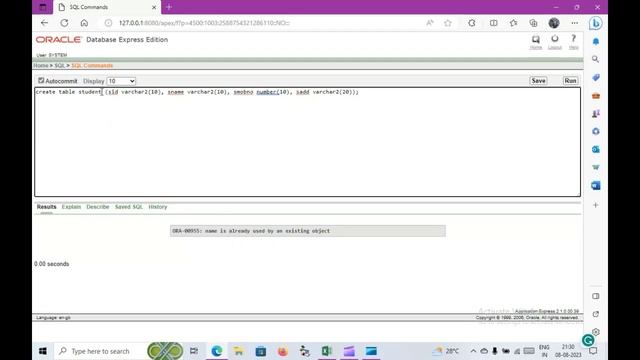Open the History tab
This screenshot has height=360, width=640.
158,207
